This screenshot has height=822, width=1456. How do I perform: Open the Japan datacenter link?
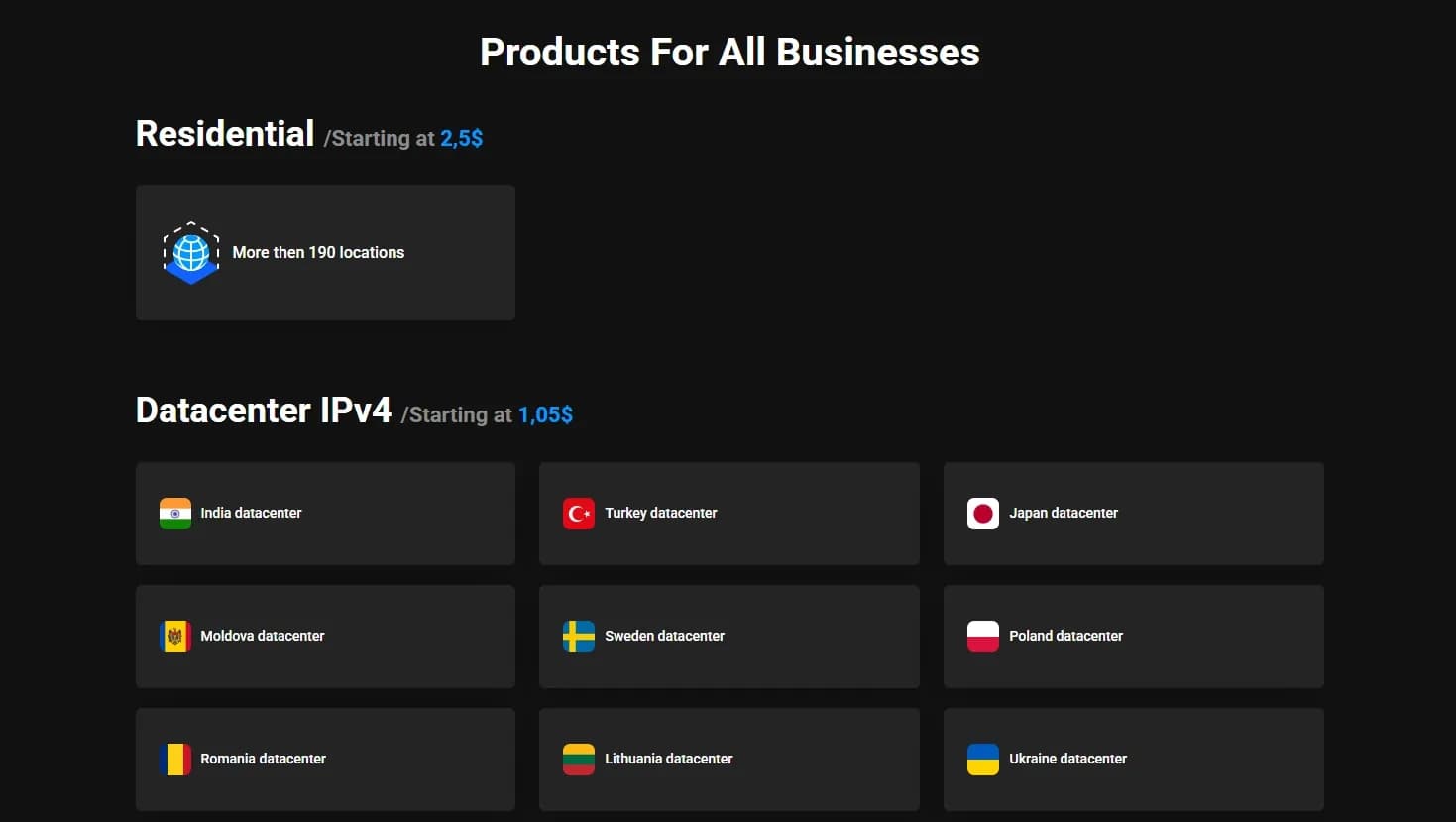pos(1063,513)
